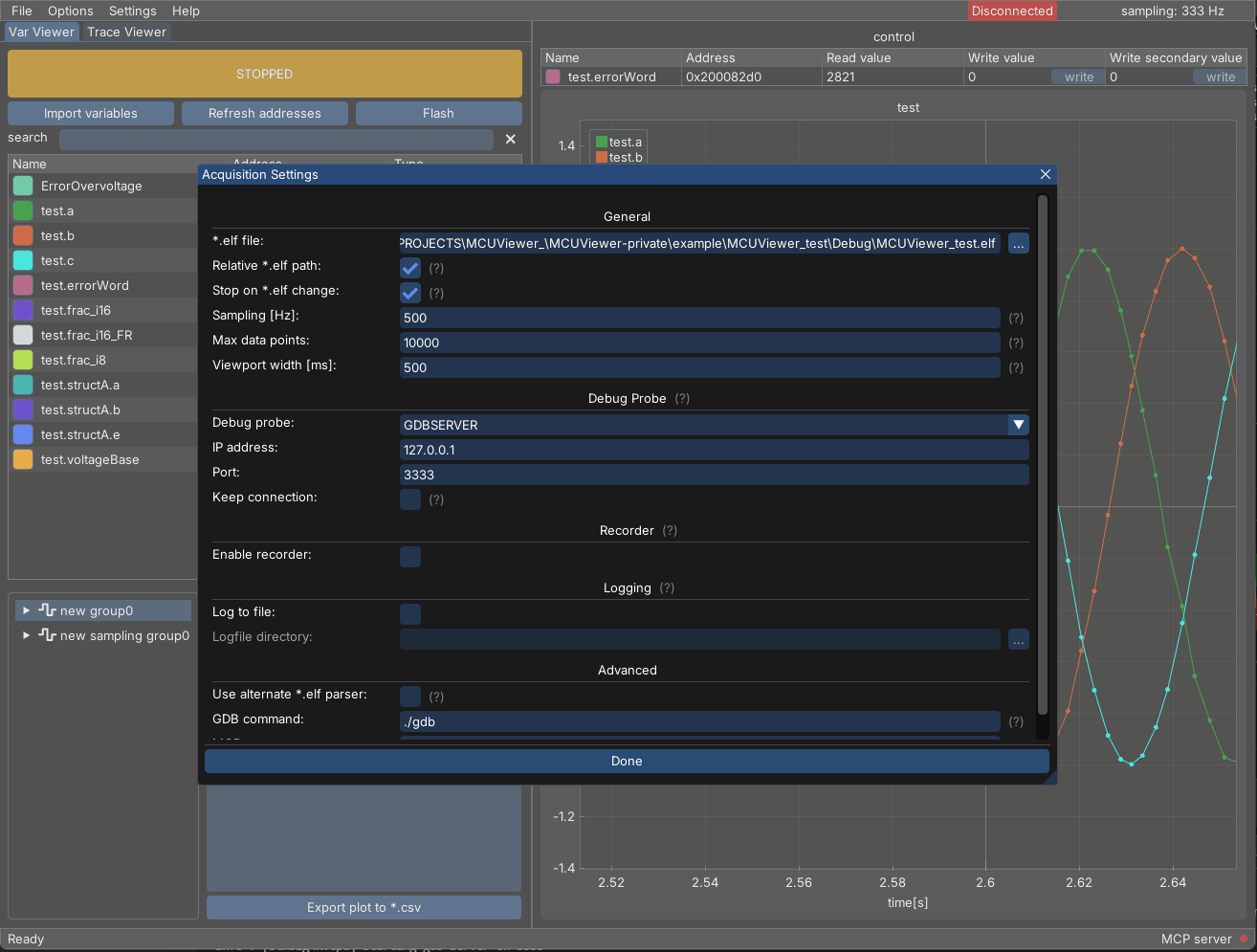Browse for the Logfile directory
Screen dimensions: 1257x952
tap(1018, 640)
